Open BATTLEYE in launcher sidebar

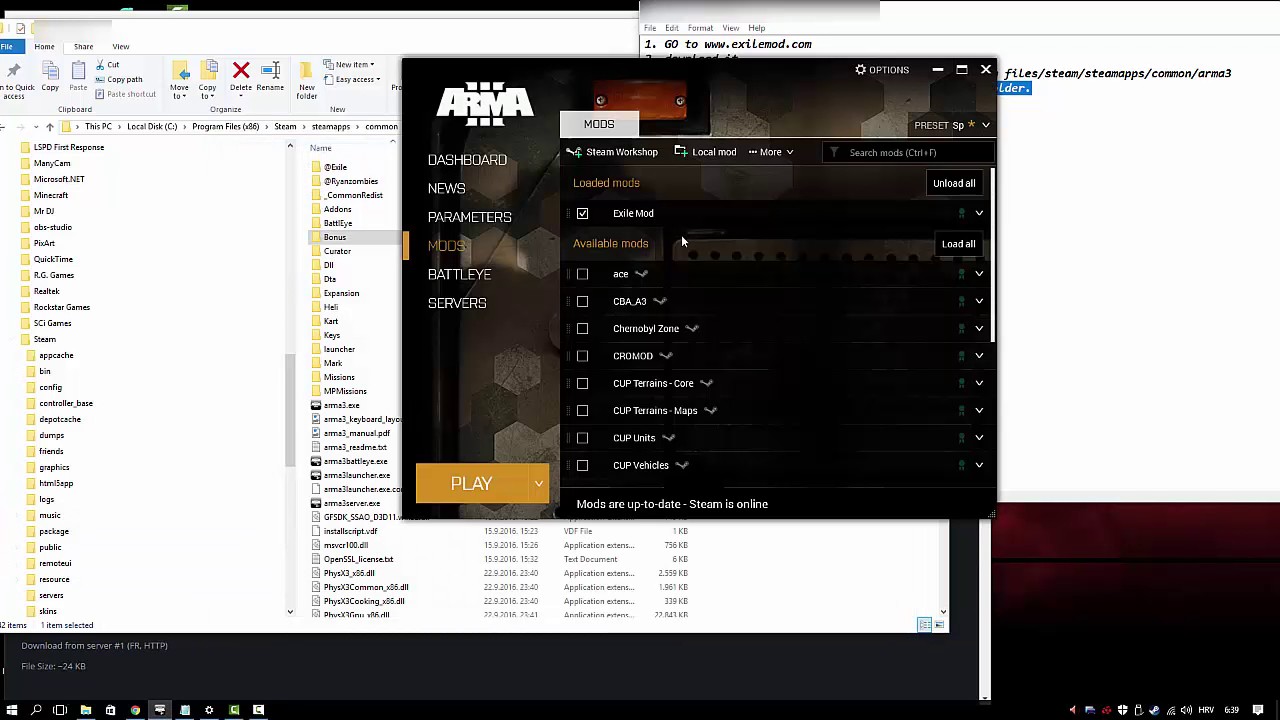[459, 274]
